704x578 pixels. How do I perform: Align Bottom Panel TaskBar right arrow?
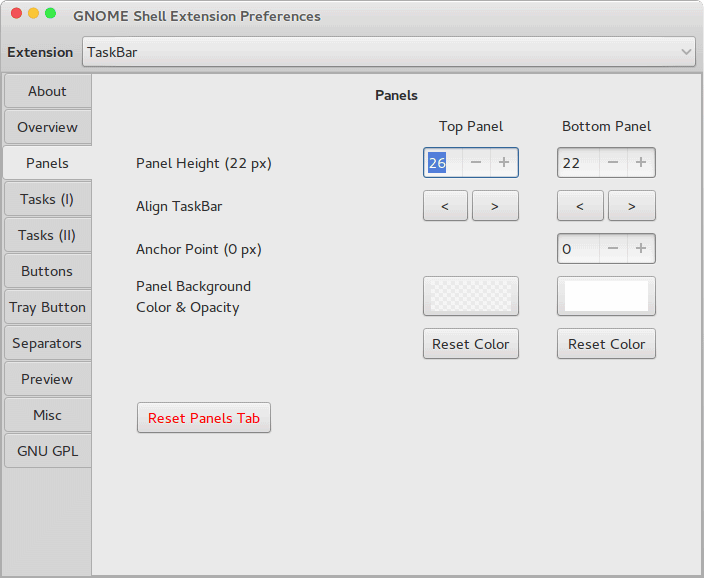tap(632, 206)
